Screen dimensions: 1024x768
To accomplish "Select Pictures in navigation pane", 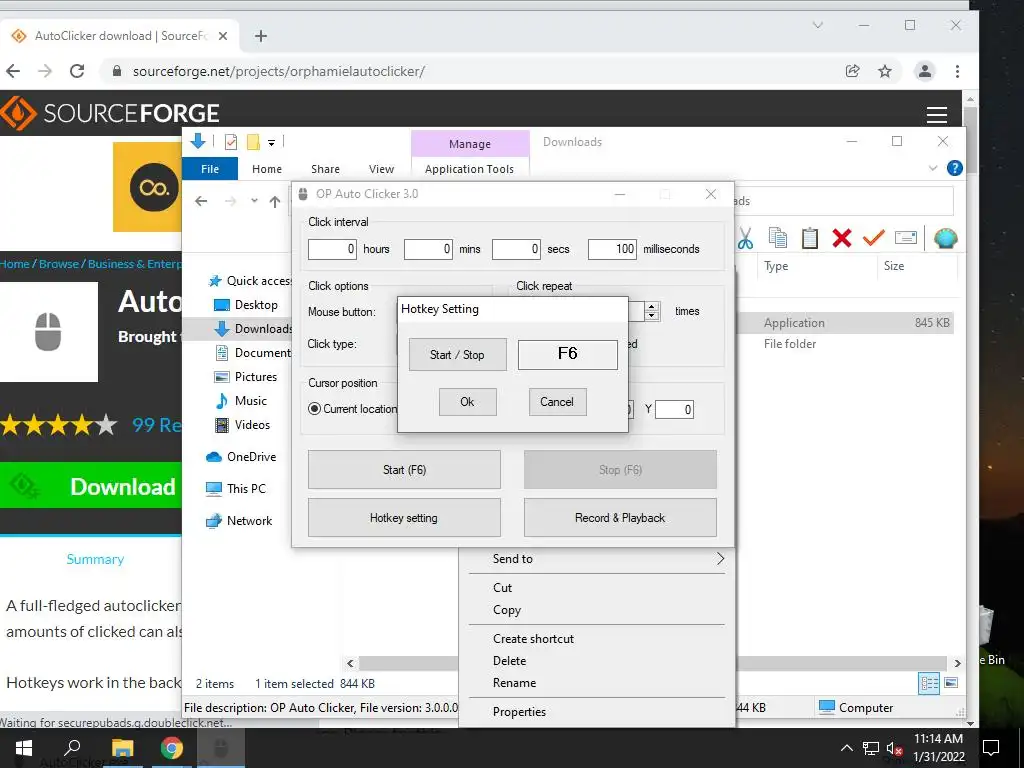I will coord(246,377).
